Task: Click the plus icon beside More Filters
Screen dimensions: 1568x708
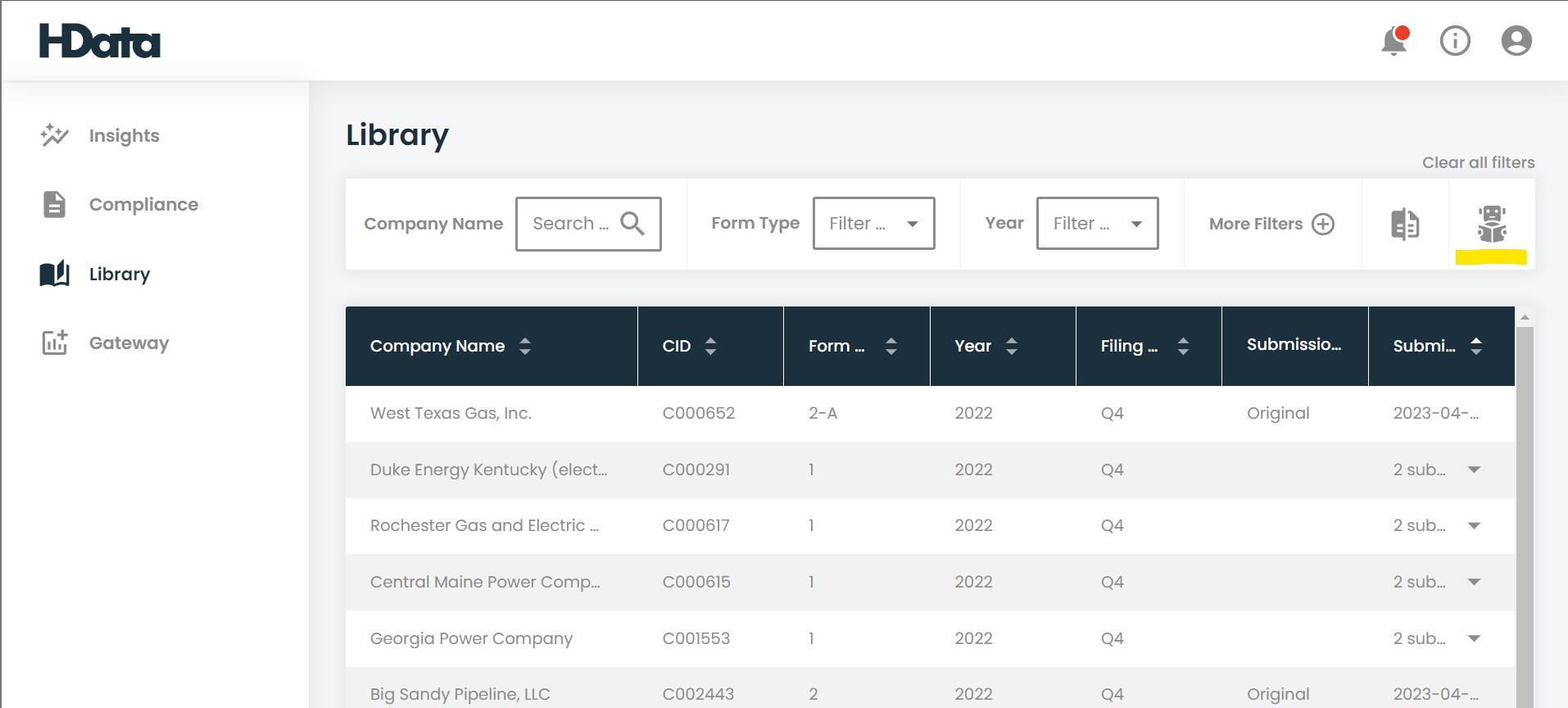Action: point(1323,224)
